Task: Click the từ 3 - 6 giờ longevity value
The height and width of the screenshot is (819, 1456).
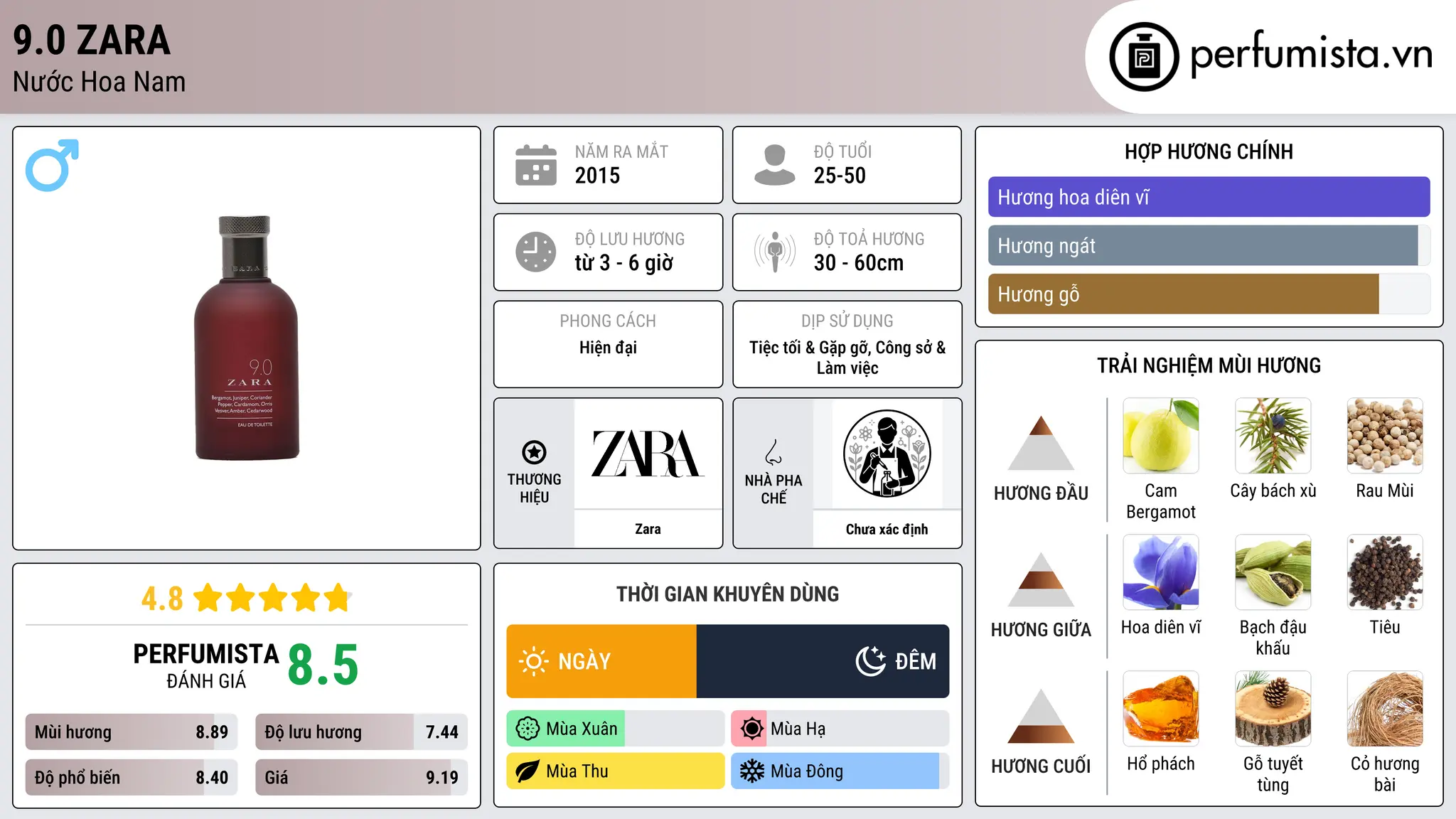Action: (624, 263)
